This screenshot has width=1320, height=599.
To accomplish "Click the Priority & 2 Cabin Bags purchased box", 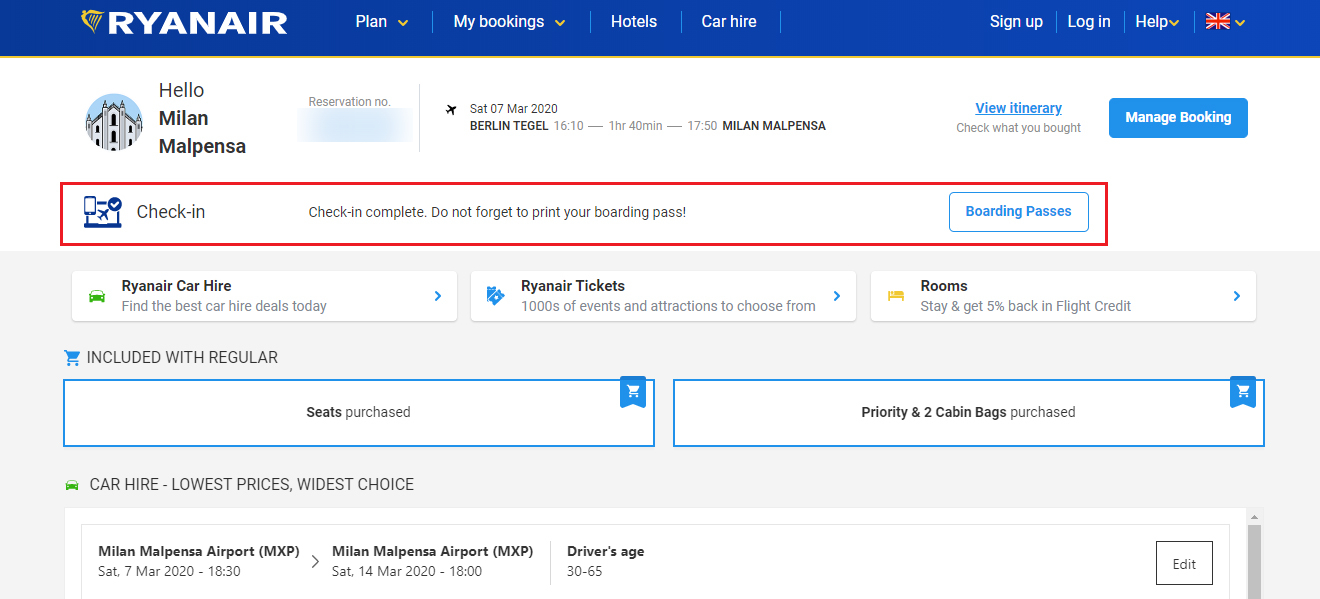I will (x=968, y=412).
